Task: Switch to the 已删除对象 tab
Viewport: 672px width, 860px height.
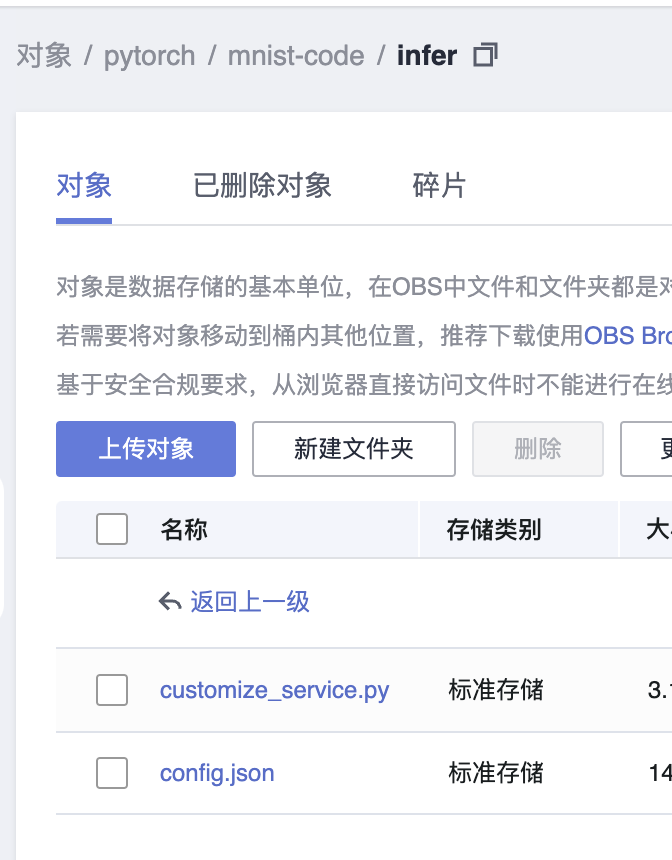Action: (x=262, y=185)
